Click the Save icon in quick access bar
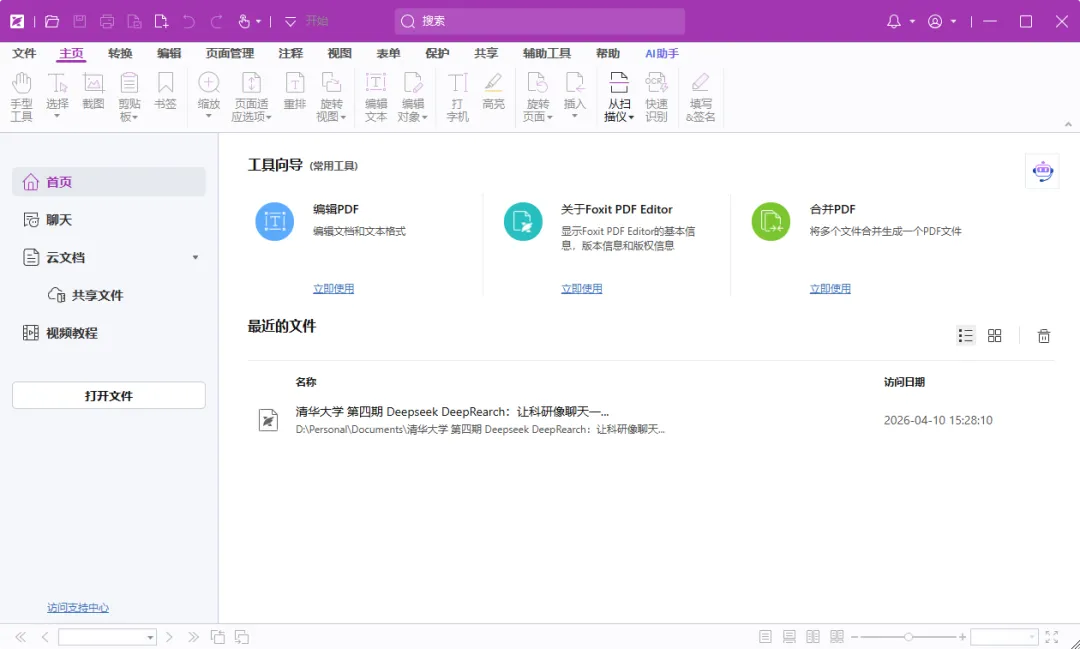1080x649 pixels. pyautogui.click(x=80, y=21)
